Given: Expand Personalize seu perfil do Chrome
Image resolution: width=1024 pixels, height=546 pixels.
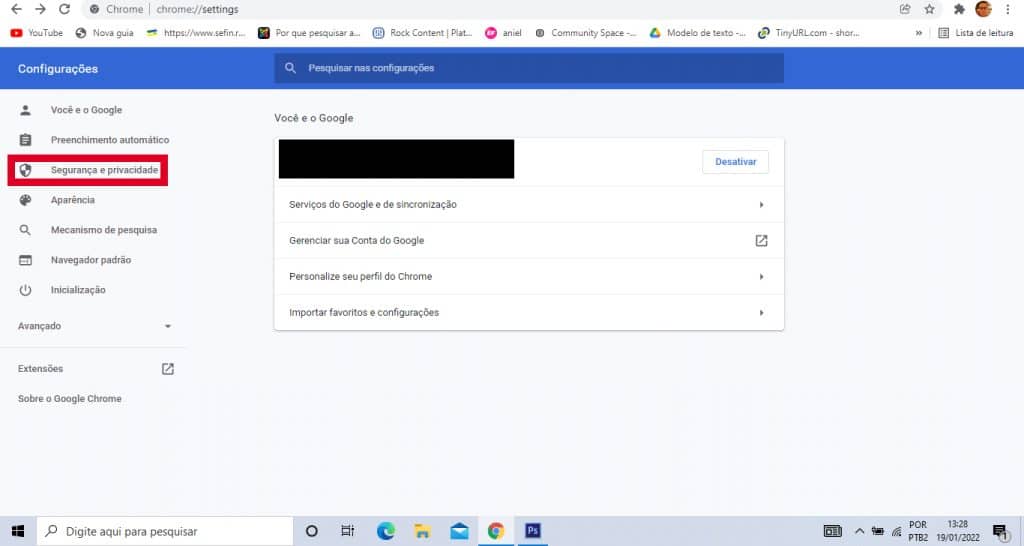Looking at the screenshot, I should tap(529, 276).
